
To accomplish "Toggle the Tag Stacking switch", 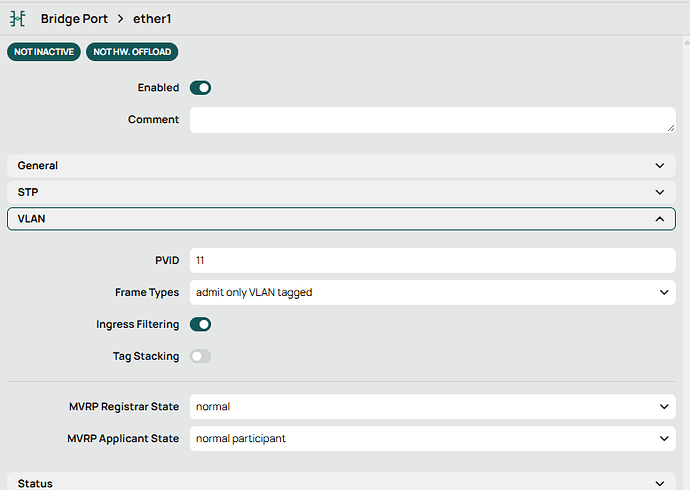I will pos(200,356).
